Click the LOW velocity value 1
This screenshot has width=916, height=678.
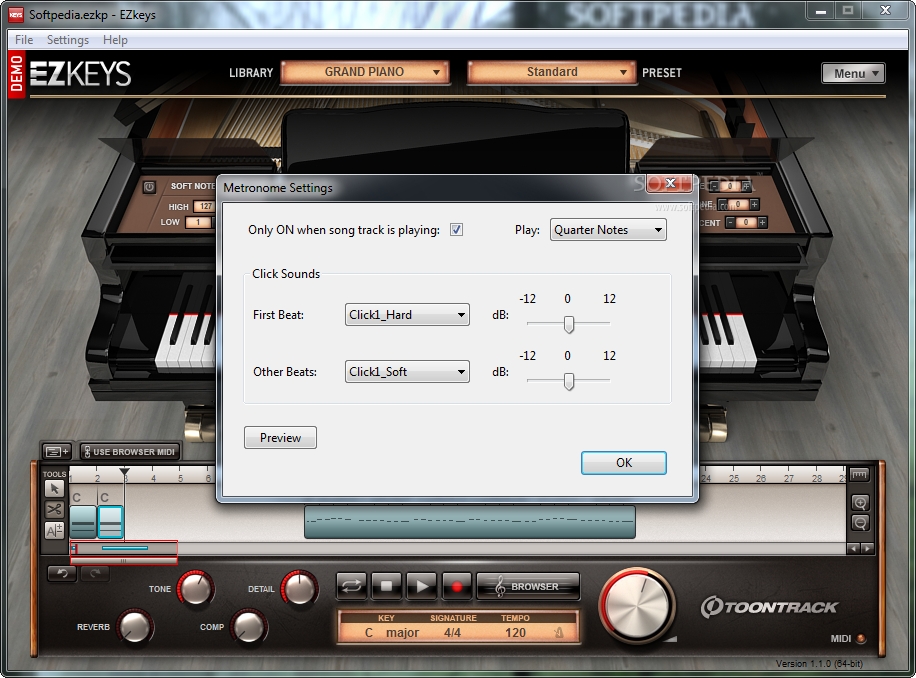[x=199, y=222]
